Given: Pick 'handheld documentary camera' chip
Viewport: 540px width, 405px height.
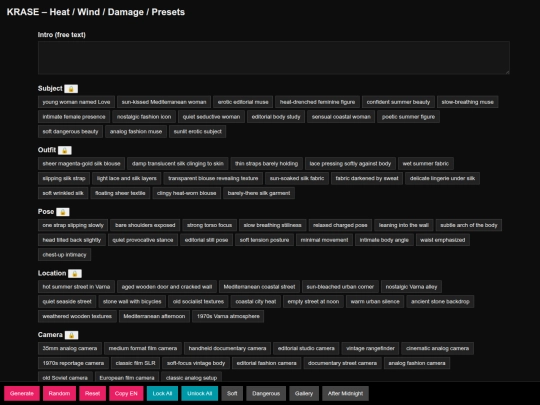Looking at the screenshot, I should (x=227, y=349).
